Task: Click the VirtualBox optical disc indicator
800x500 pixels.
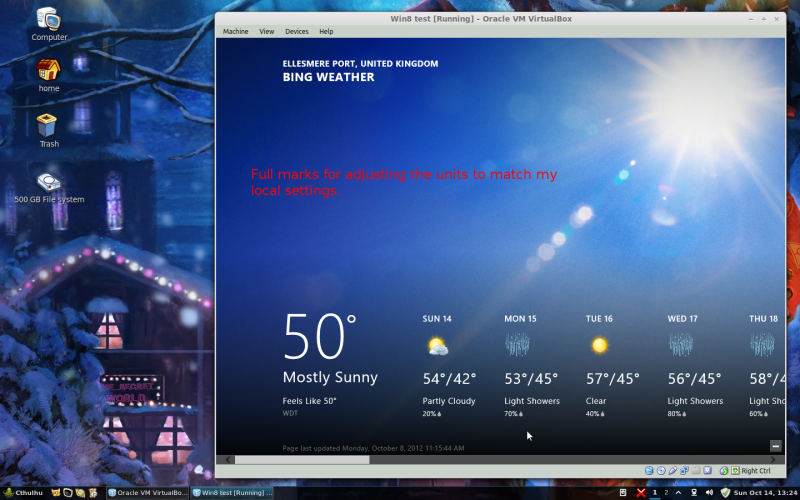Action: click(x=661, y=470)
